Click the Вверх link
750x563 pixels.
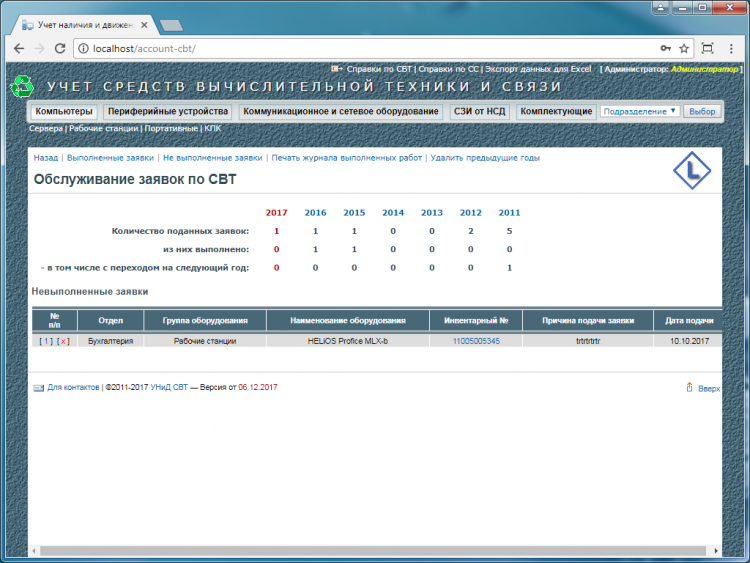tap(709, 388)
